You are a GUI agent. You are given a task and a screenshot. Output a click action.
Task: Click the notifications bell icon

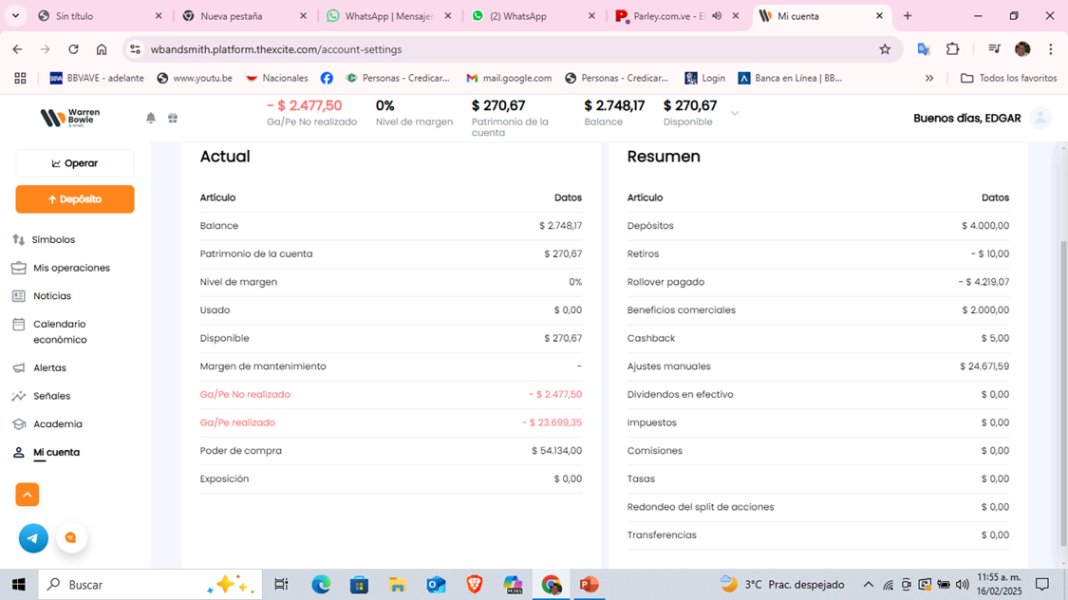151,118
